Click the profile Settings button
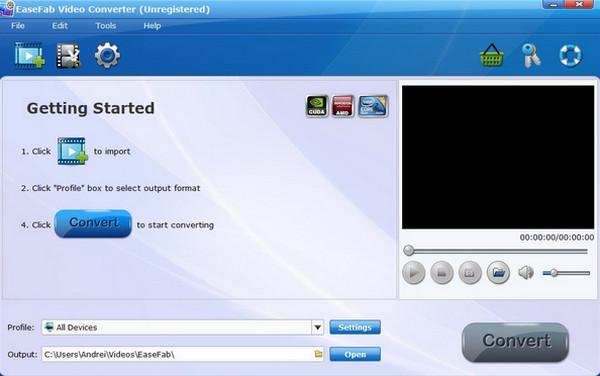 coord(355,327)
